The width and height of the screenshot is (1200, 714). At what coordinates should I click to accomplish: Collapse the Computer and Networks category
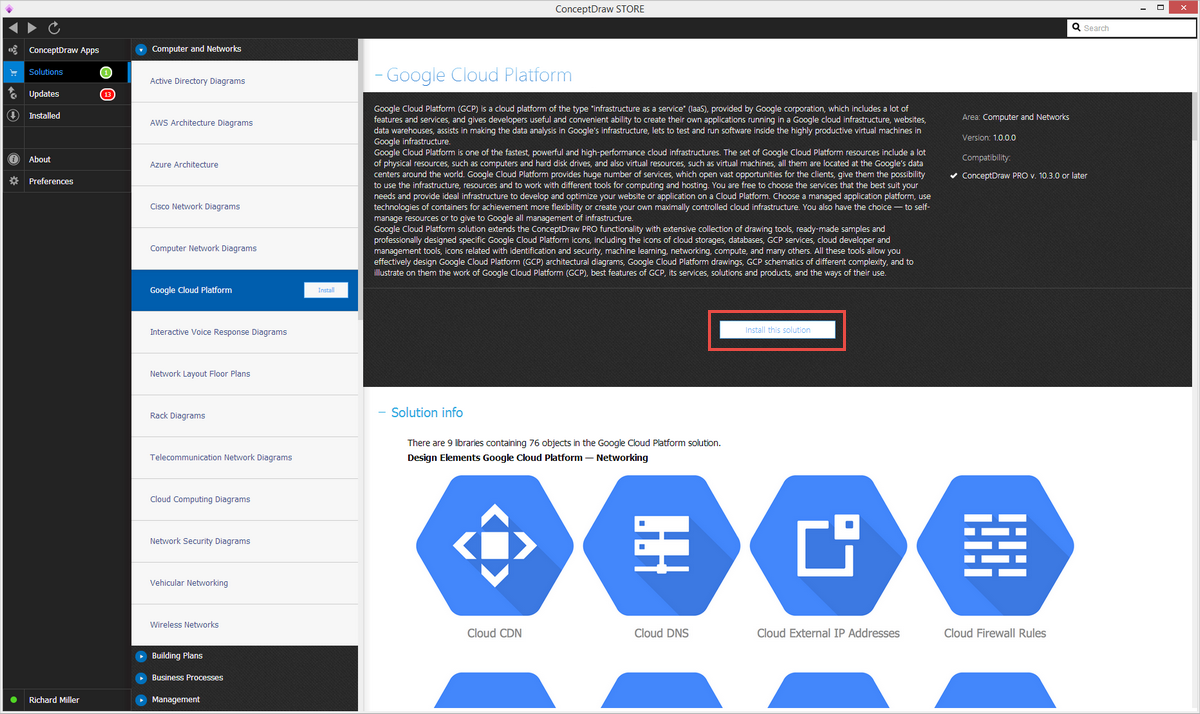click(x=141, y=49)
